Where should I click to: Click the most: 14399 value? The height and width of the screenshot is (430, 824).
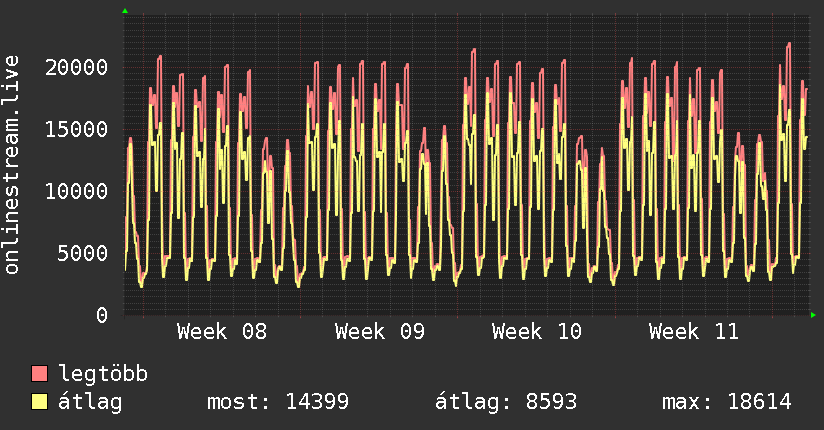tap(278, 402)
